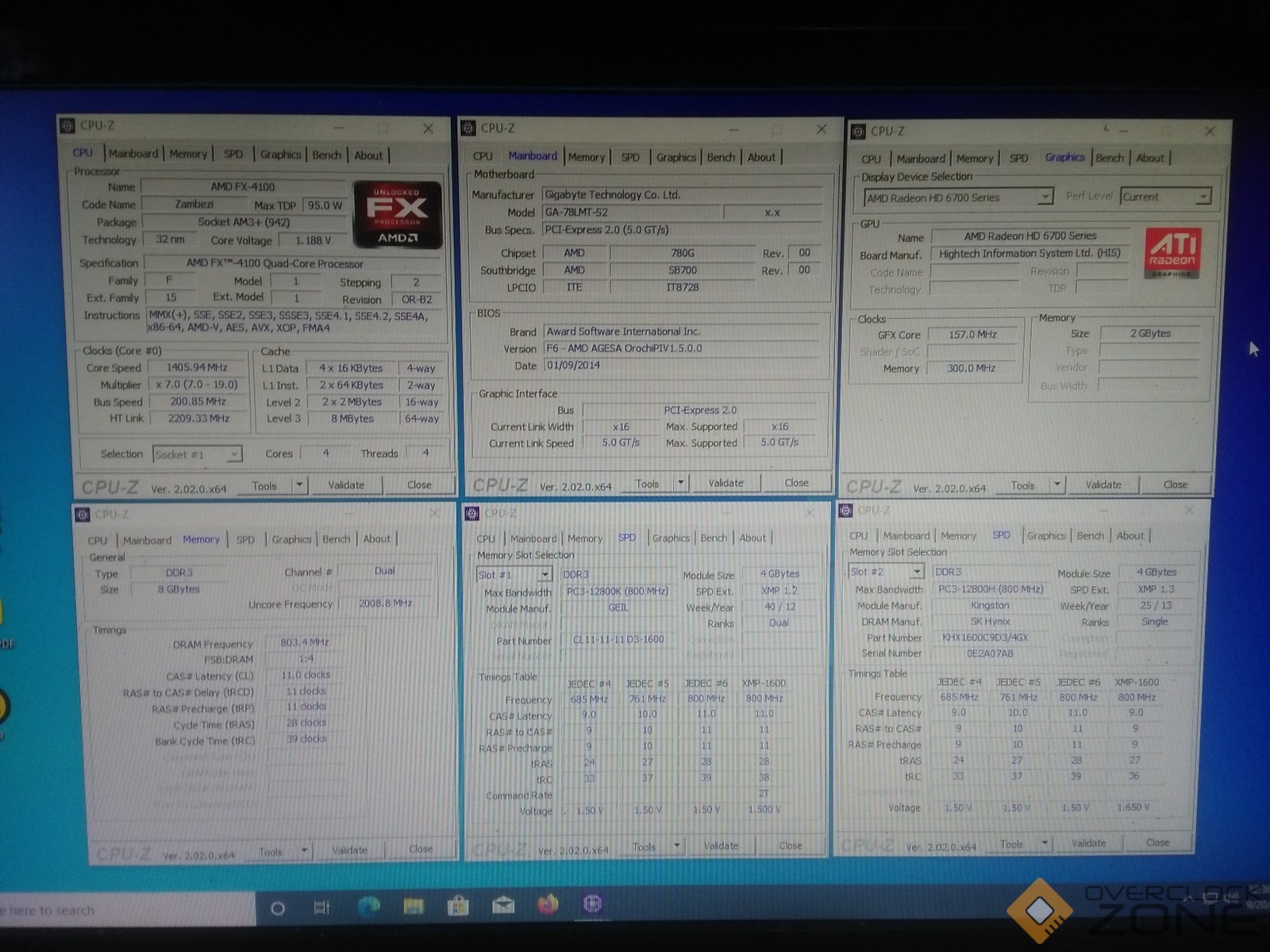Select the code name value "Zambezi"
This screenshot has width=1270, height=952.
click(x=194, y=204)
